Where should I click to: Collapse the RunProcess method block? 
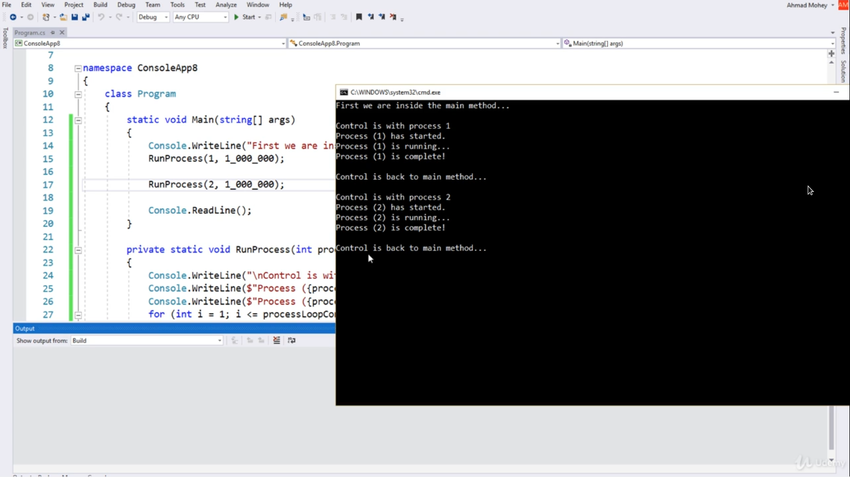tap(78, 250)
